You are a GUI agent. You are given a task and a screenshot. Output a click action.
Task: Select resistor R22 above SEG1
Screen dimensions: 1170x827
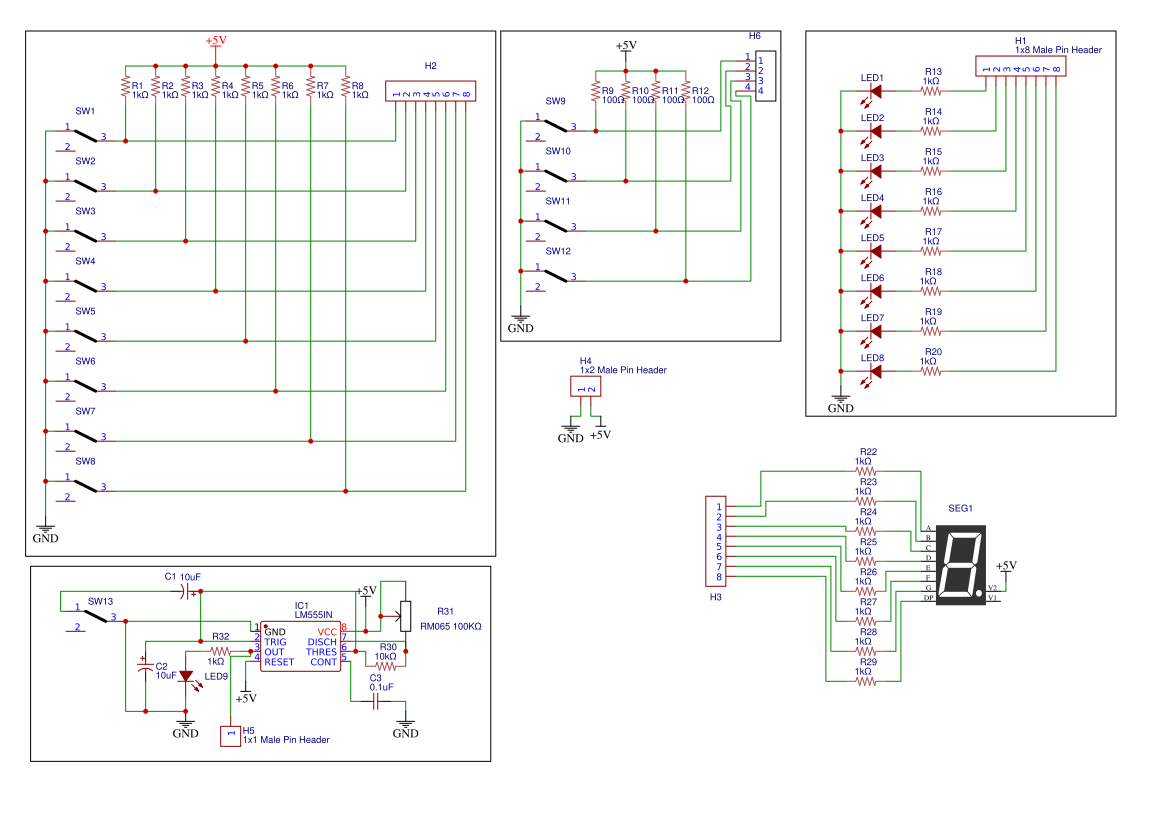click(x=866, y=471)
